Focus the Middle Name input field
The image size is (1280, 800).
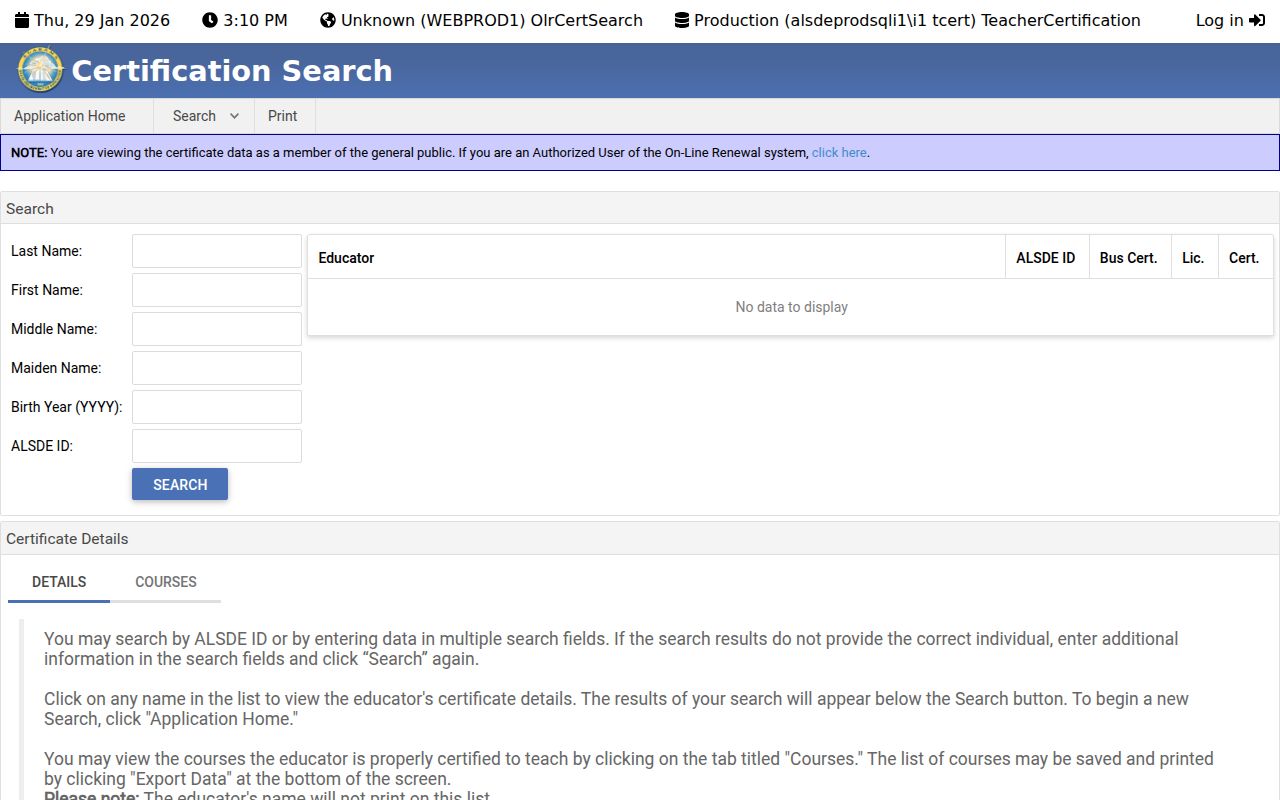pos(217,329)
